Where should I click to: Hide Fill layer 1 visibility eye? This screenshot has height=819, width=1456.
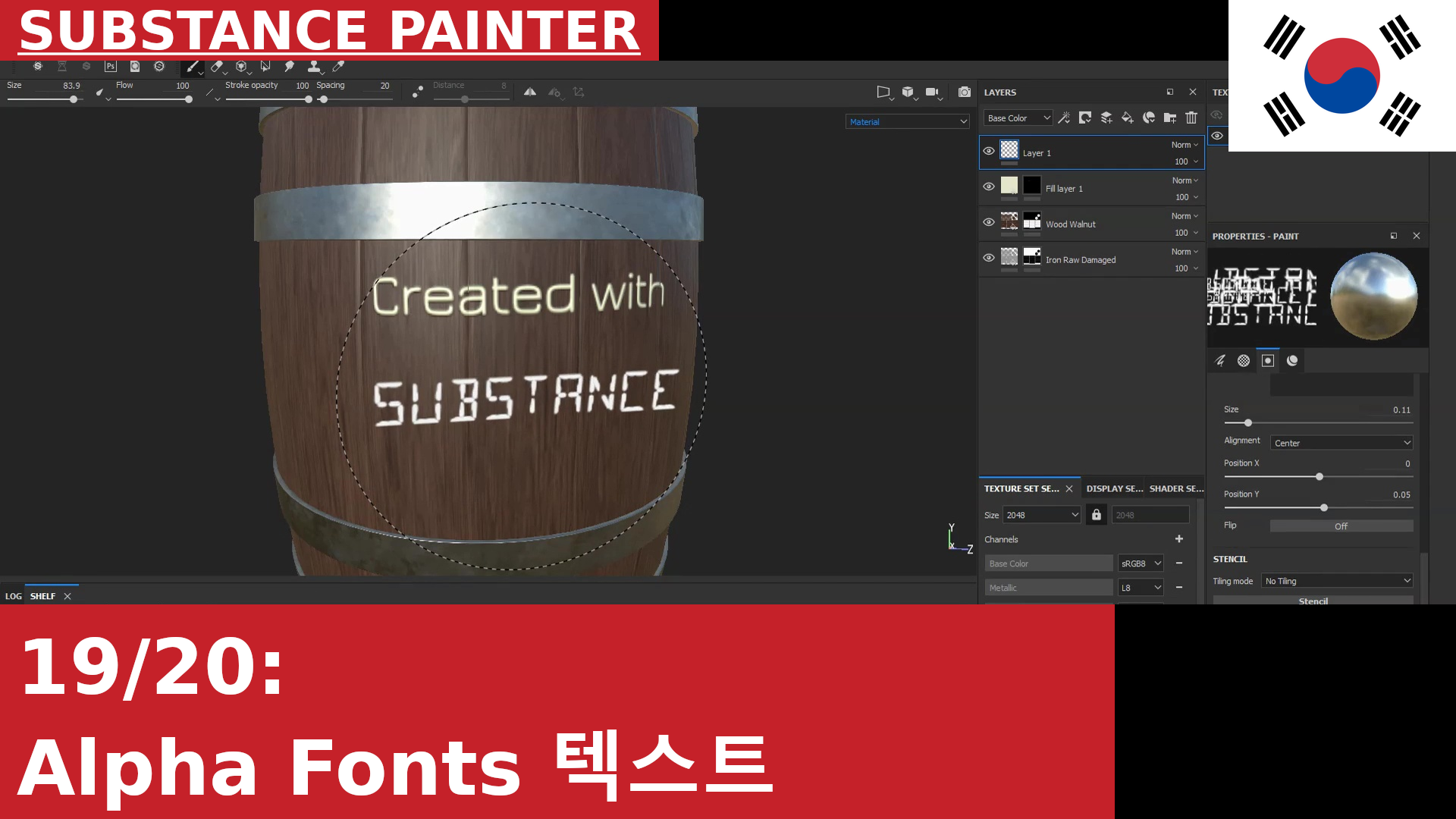[989, 187]
